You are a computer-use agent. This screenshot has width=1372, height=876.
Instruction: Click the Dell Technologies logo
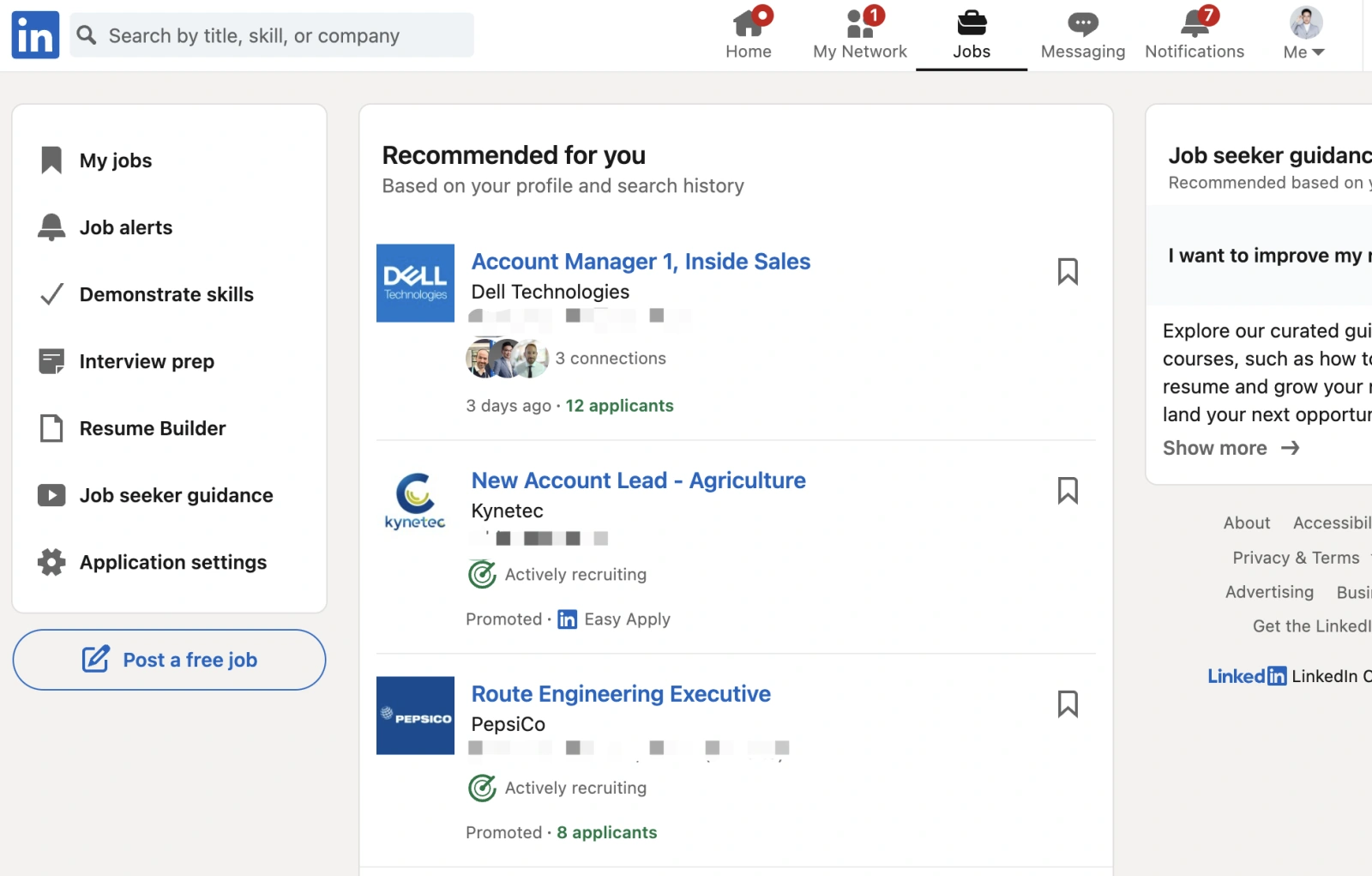tap(415, 283)
